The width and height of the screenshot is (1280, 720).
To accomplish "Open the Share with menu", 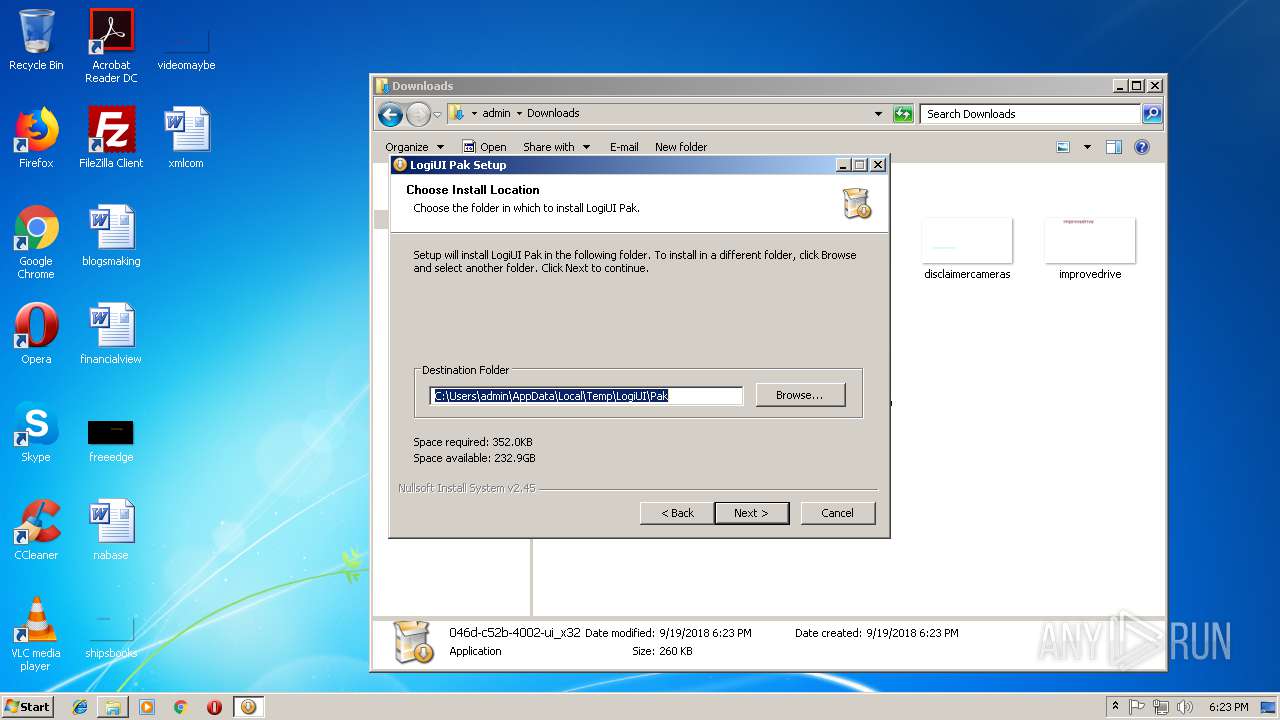I will point(556,147).
